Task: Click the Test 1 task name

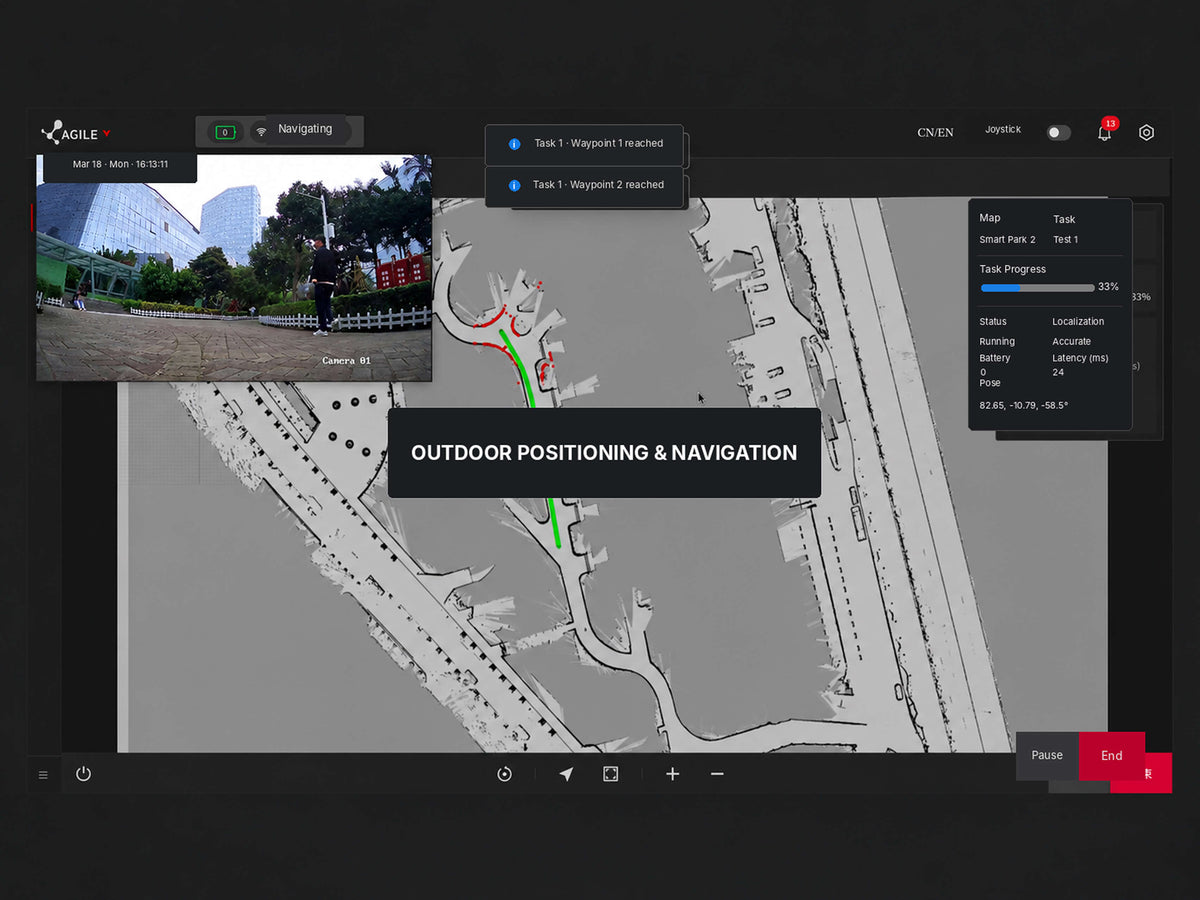Action: pyautogui.click(x=1066, y=240)
